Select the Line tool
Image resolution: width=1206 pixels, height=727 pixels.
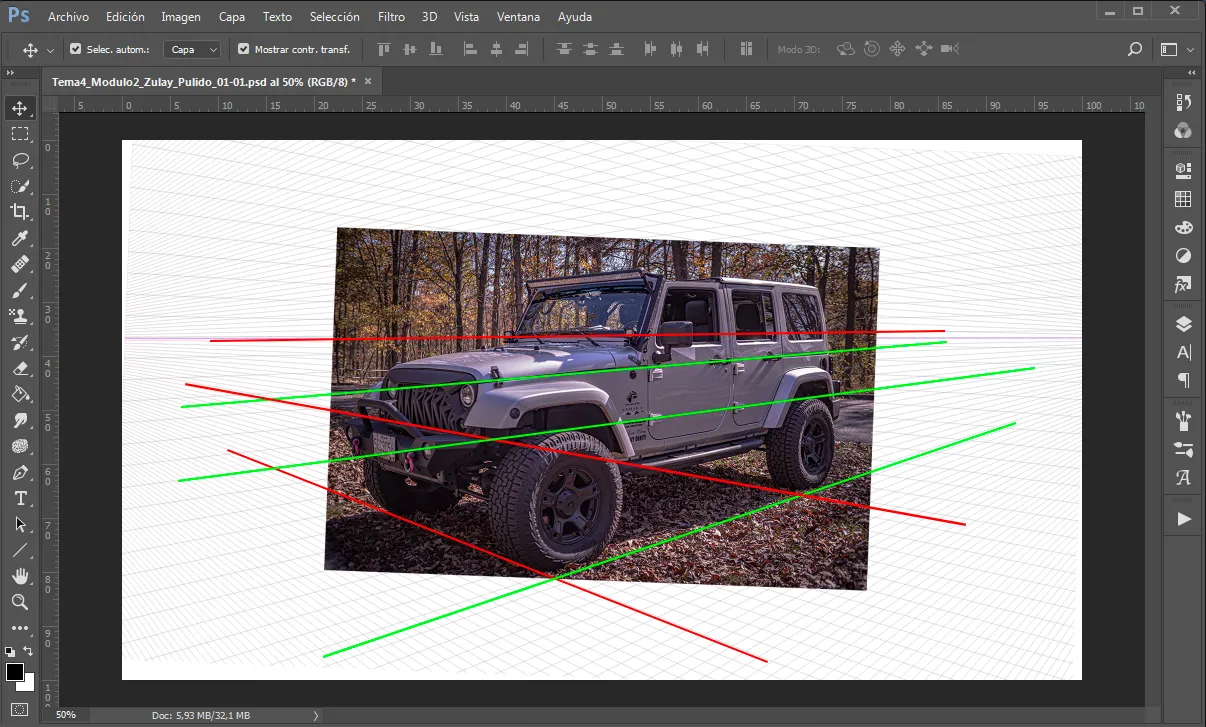tap(20, 550)
